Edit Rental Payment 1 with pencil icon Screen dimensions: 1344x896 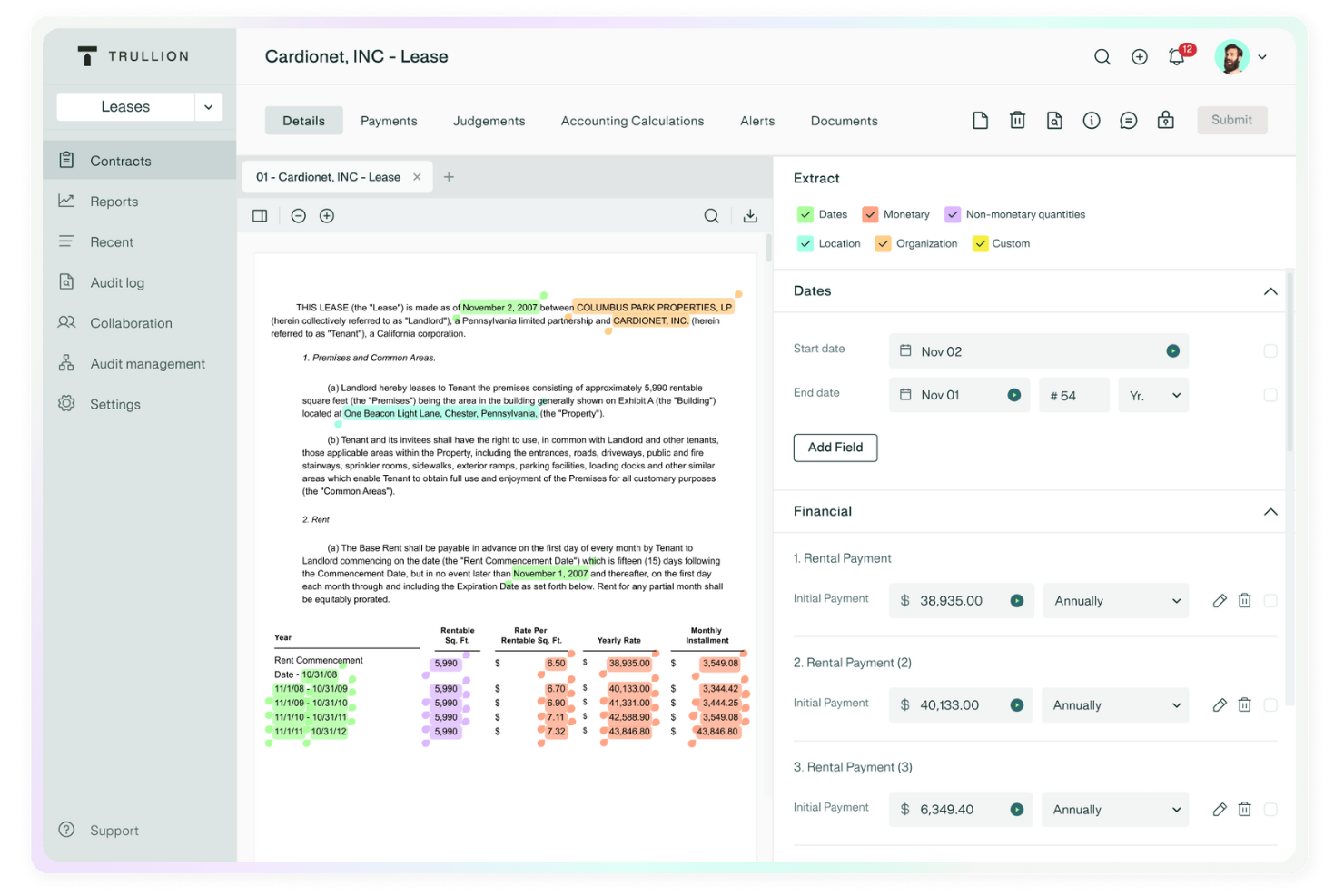pos(1220,601)
